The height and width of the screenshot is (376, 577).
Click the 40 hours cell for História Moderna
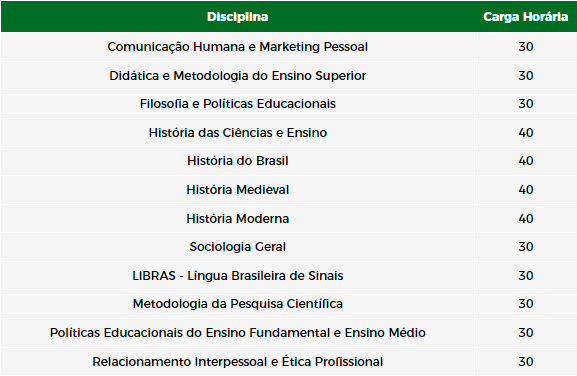525,219
